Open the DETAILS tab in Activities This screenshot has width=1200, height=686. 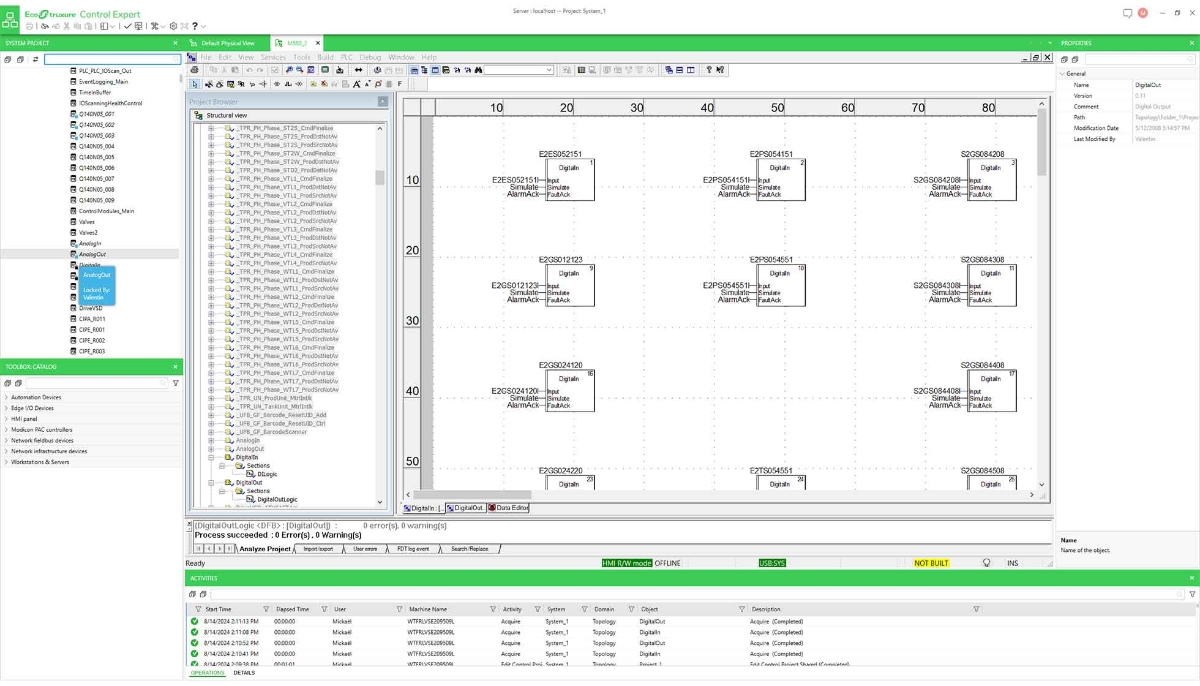[244, 673]
